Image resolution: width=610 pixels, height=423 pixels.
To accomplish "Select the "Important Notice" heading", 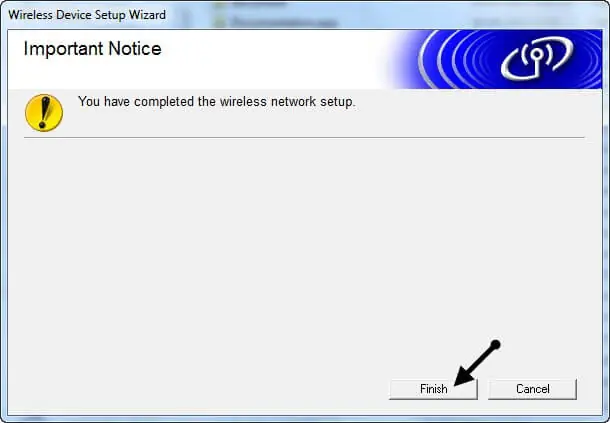I will 92,49.
